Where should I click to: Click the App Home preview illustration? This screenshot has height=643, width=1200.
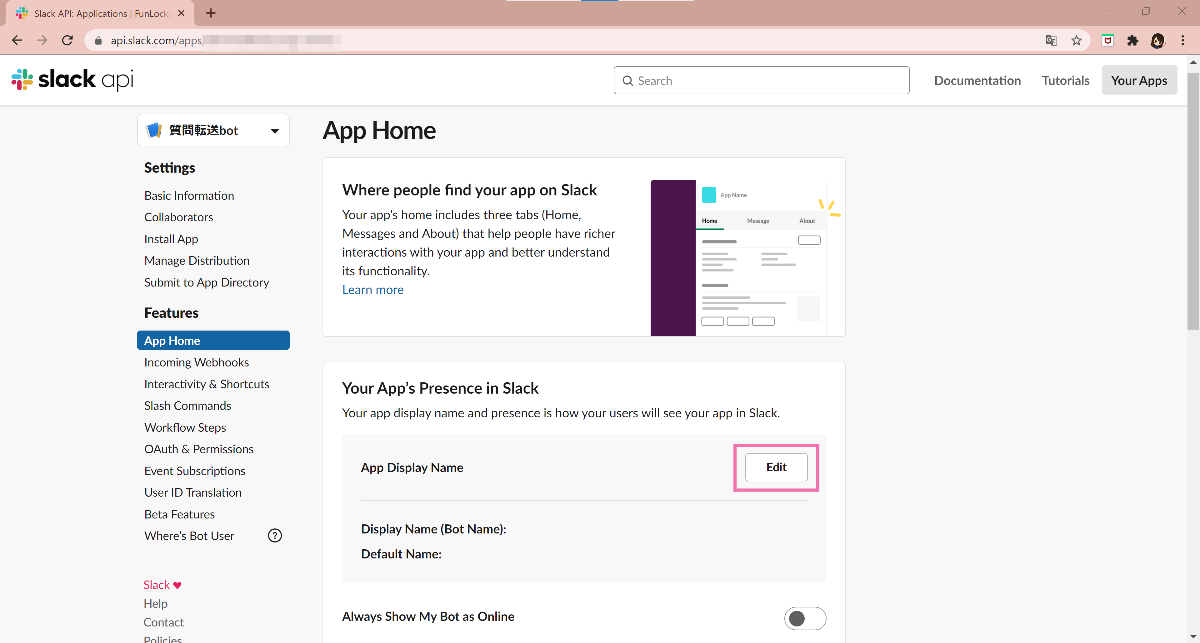[x=748, y=258]
